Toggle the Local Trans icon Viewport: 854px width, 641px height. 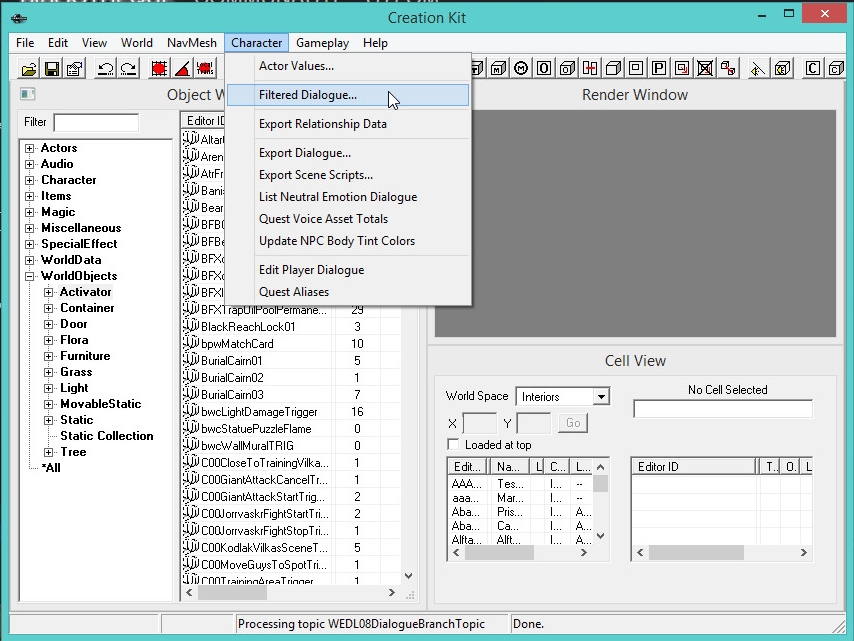[205, 69]
